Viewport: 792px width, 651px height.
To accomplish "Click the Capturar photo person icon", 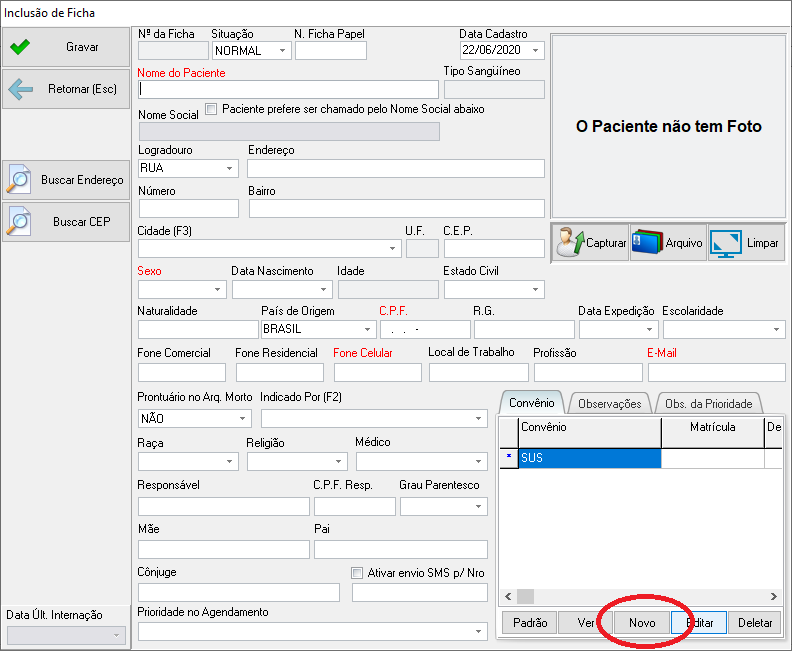I will click(570, 242).
